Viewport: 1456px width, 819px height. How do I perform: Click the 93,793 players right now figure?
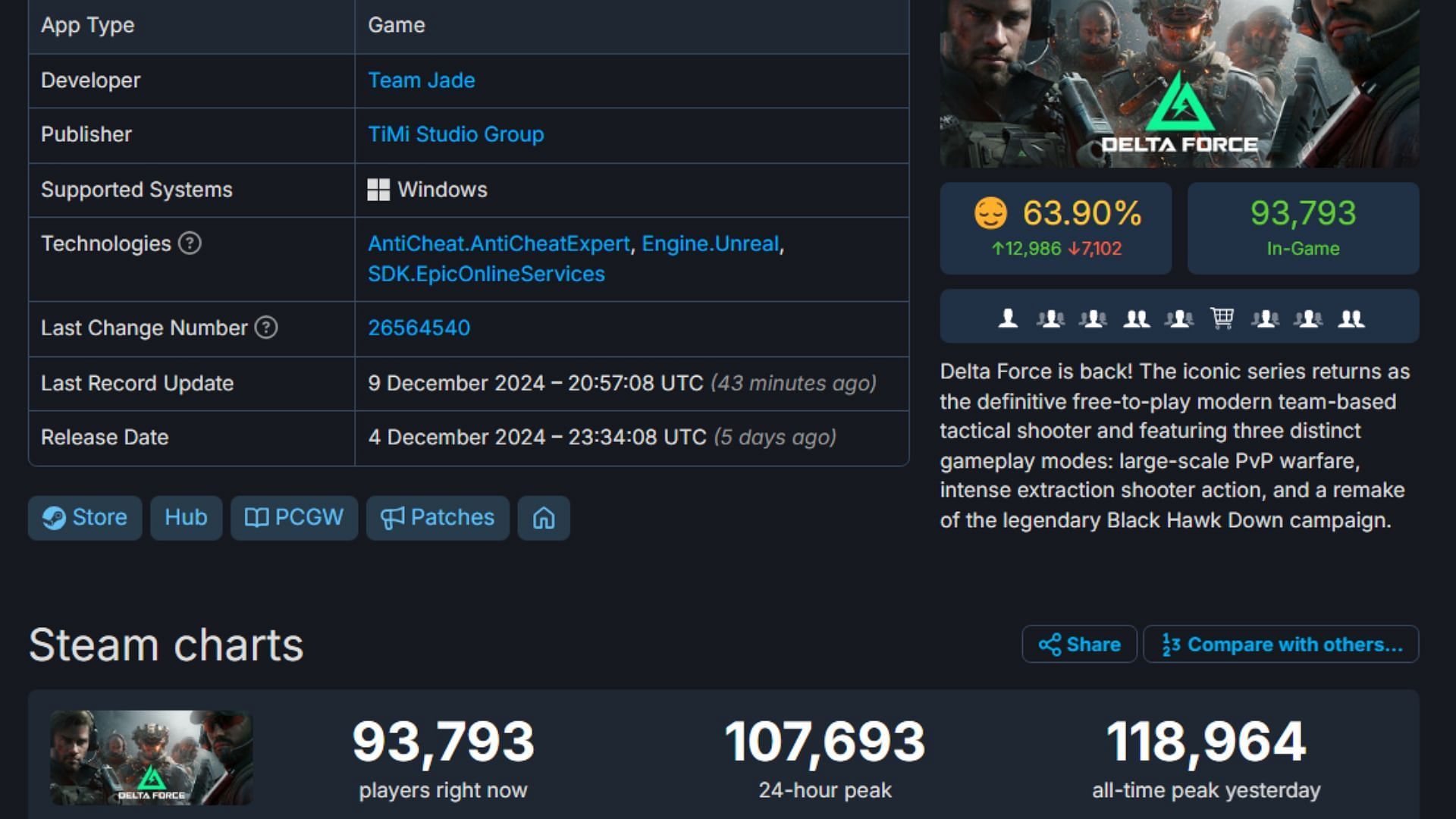pos(443,742)
